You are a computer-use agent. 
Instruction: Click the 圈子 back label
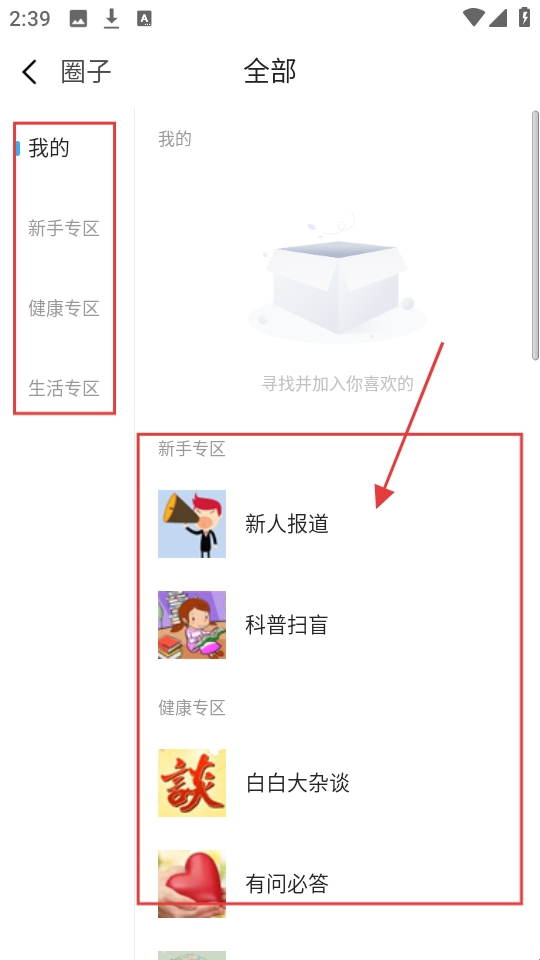(x=86, y=72)
